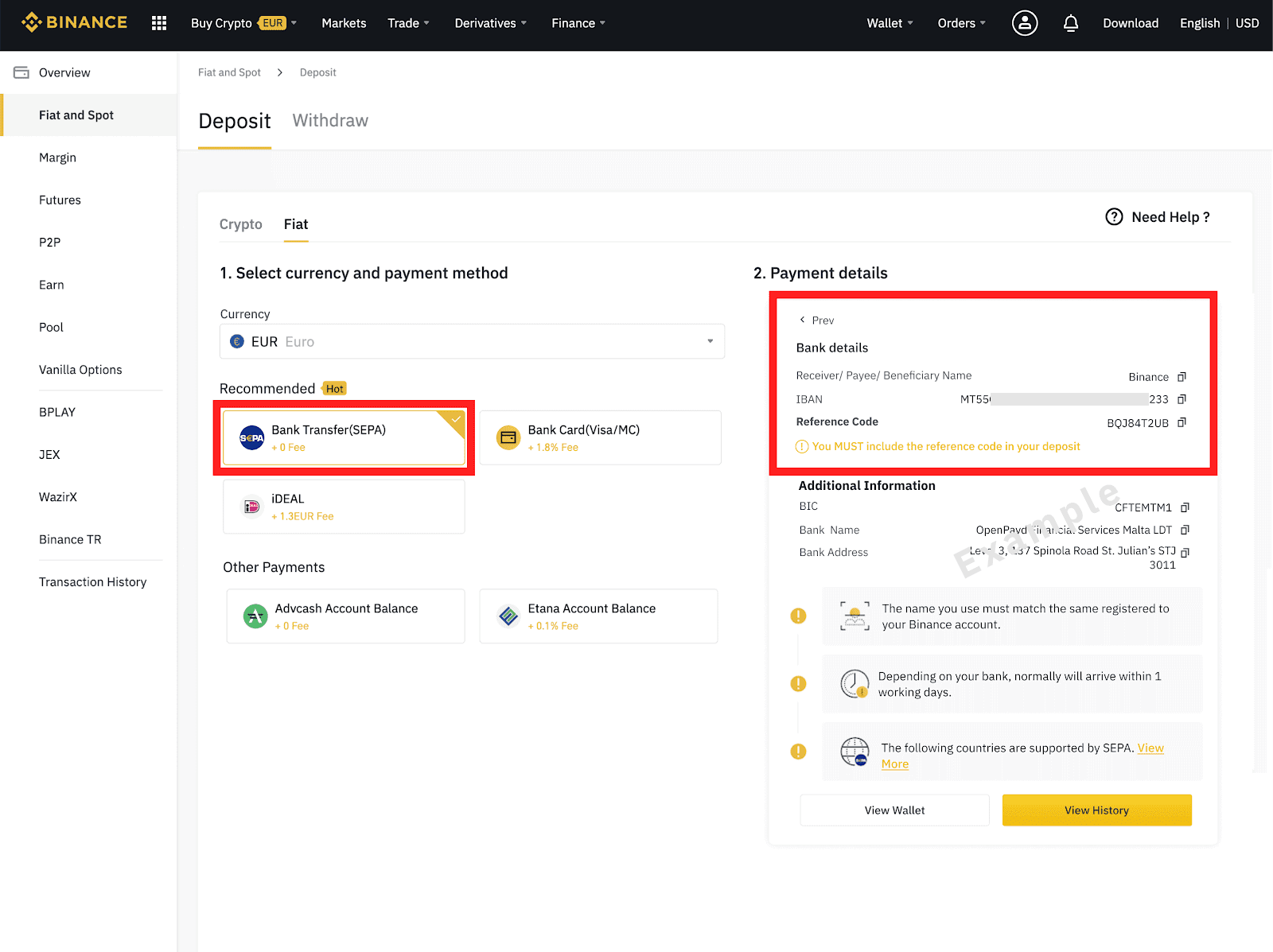Open WazirX in the sidebar
This screenshot has height=952, width=1273.
coord(58,497)
